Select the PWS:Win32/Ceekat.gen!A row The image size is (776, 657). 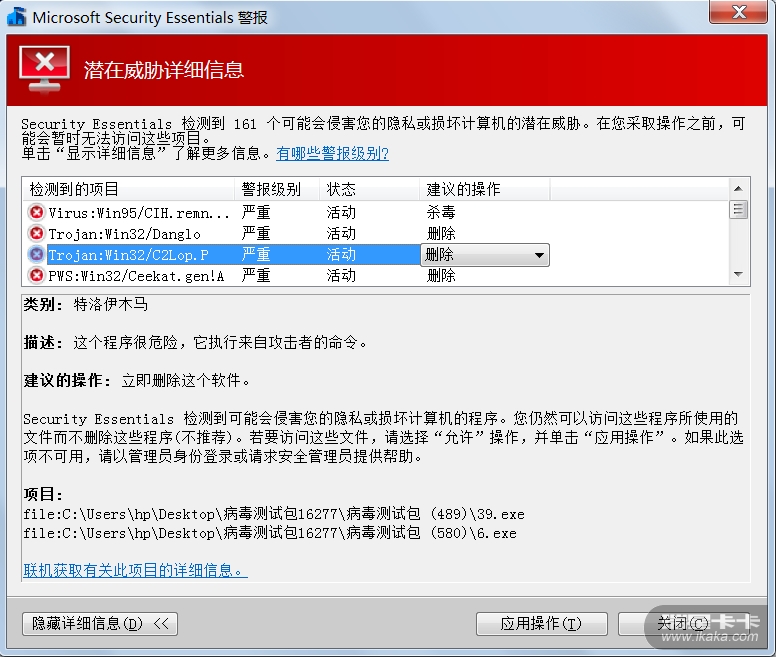click(x=376, y=276)
